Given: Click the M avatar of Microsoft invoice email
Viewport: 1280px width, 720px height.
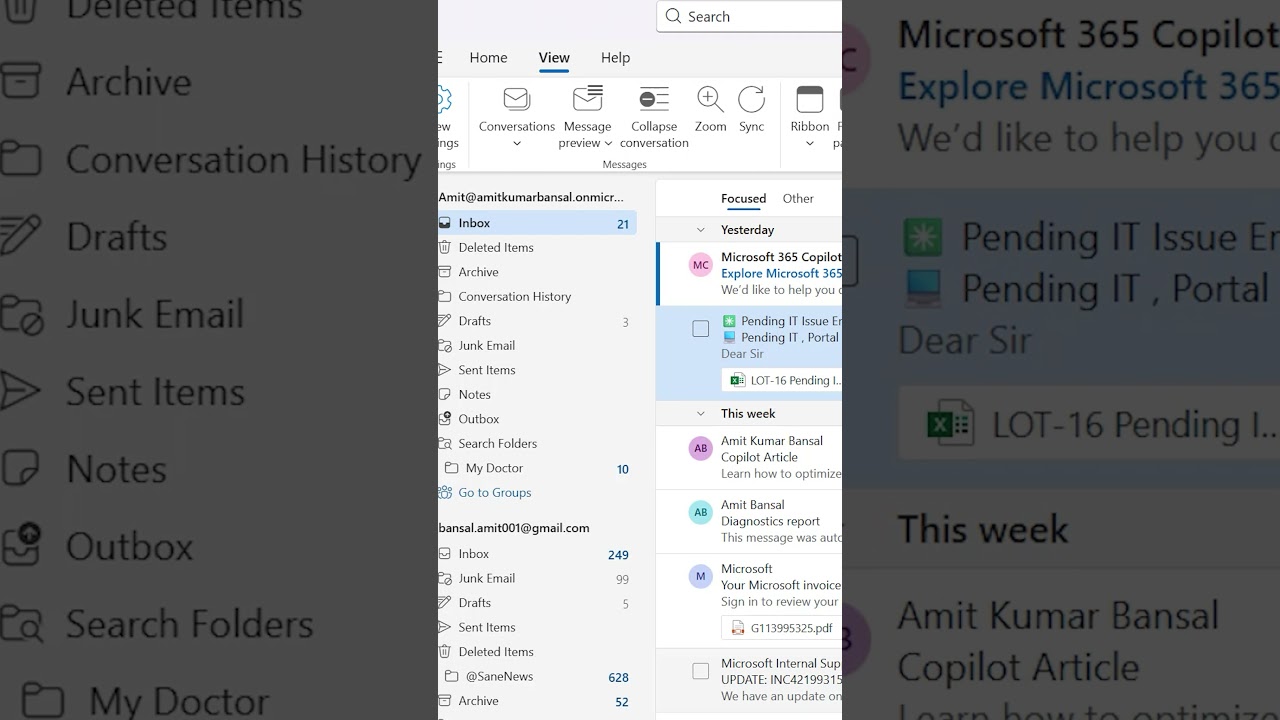Looking at the screenshot, I should pos(701,576).
